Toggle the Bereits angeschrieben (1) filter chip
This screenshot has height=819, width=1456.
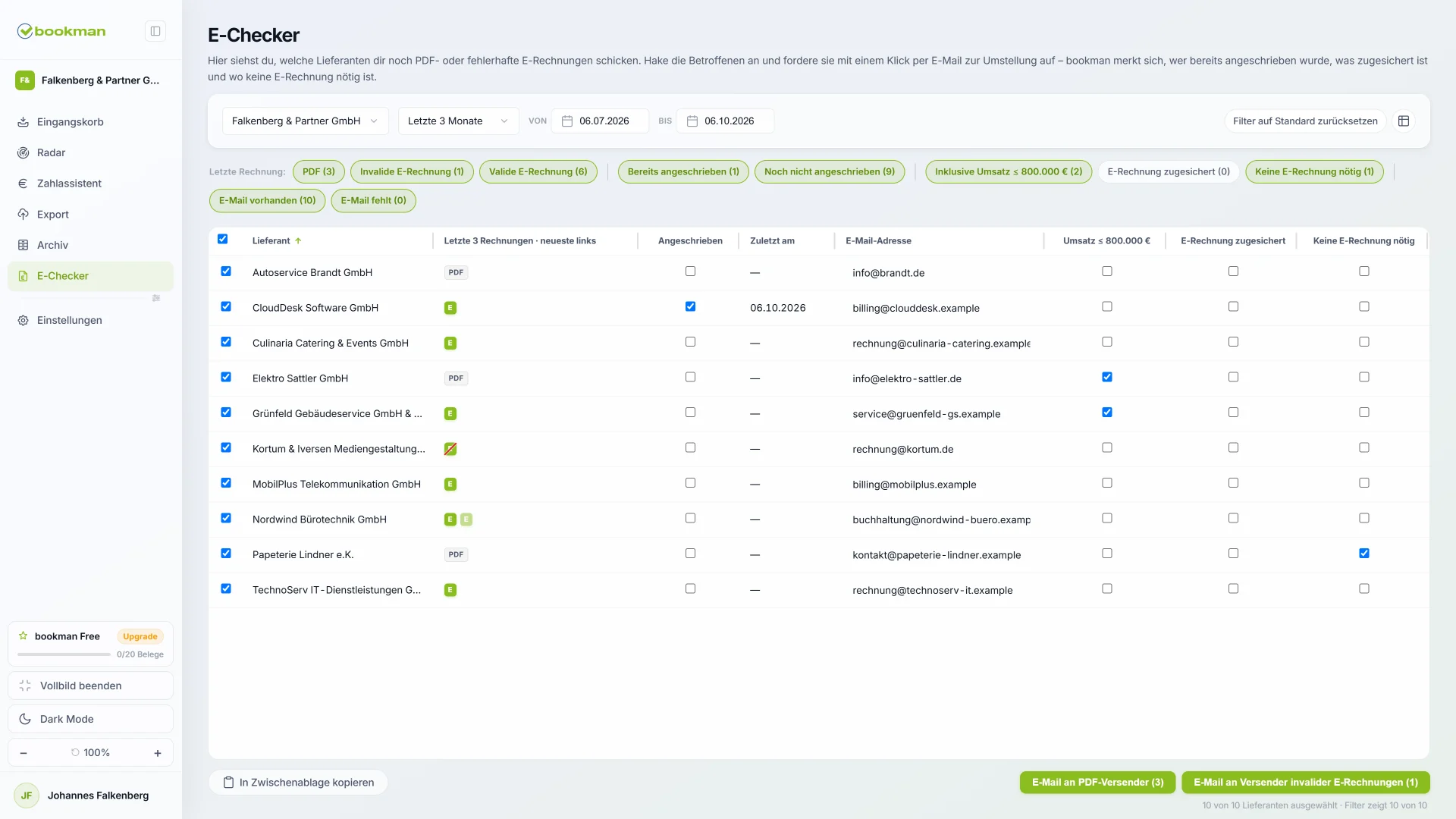[x=683, y=172]
